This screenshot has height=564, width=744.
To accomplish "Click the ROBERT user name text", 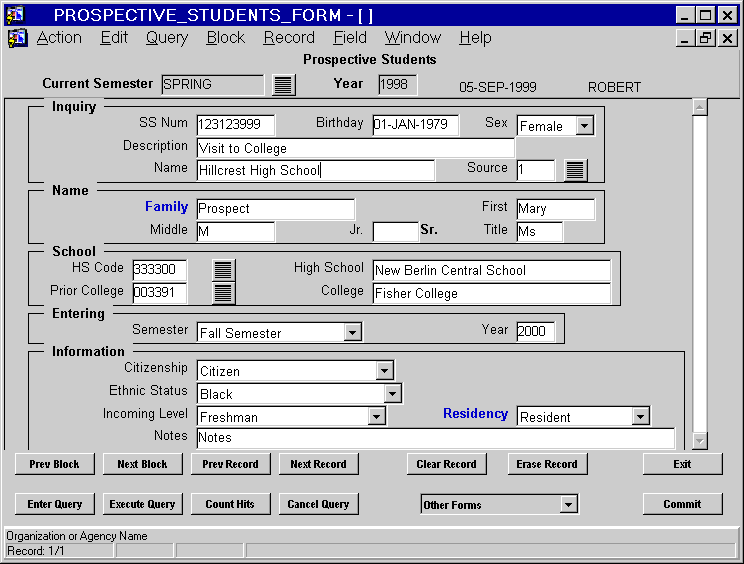I will pos(614,87).
